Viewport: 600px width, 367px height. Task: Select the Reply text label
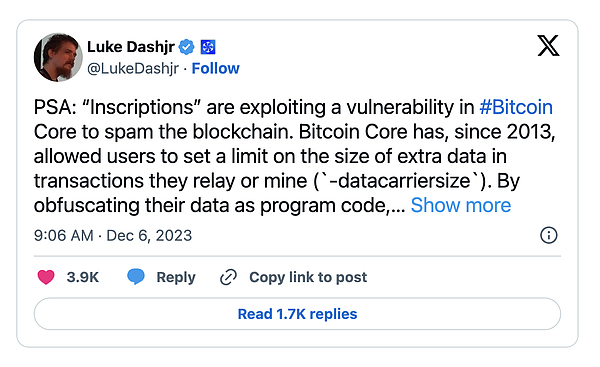click(x=176, y=277)
